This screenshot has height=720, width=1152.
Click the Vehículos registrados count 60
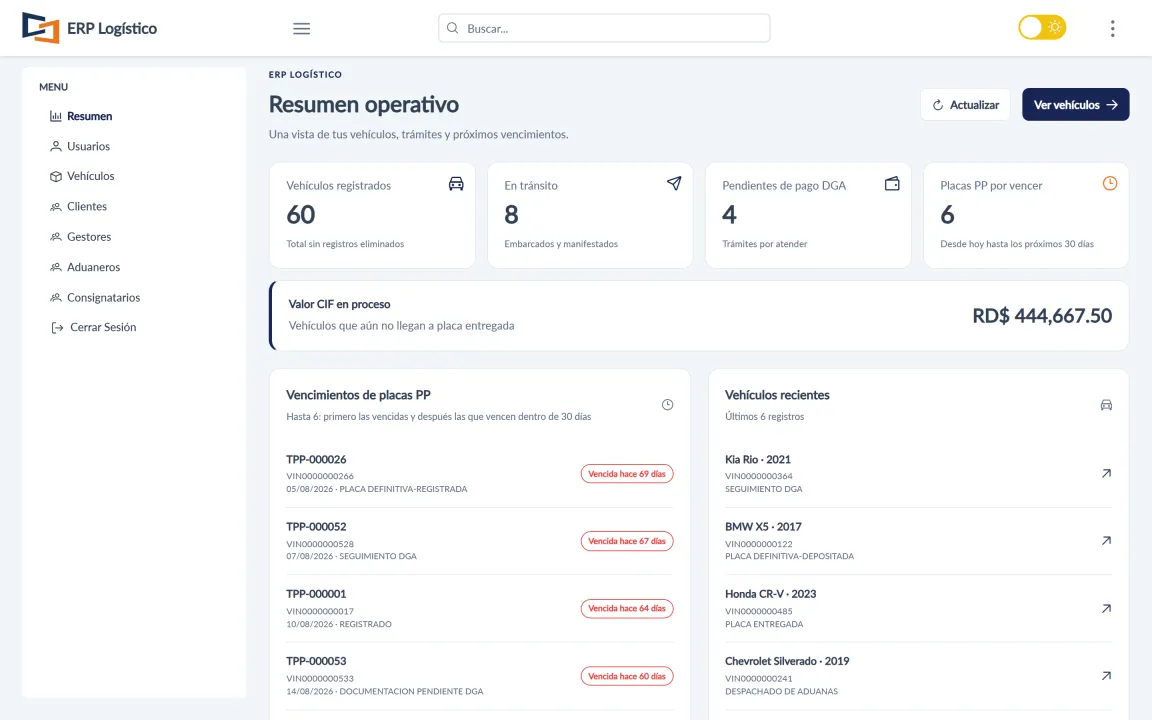tap(300, 215)
